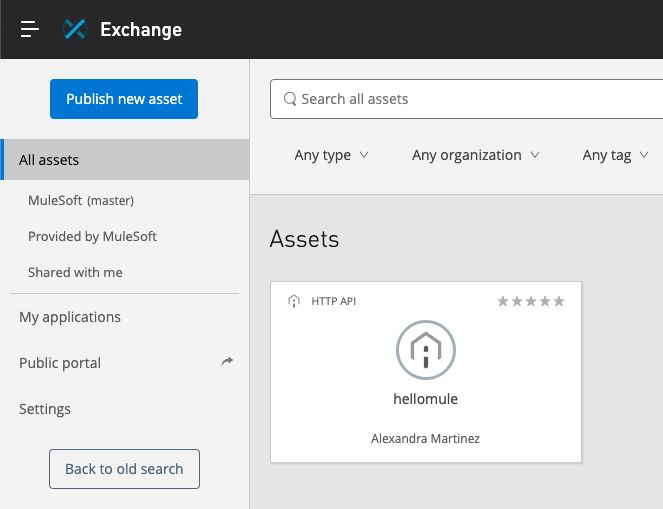Focus the Search all assets field

pos(470,99)
